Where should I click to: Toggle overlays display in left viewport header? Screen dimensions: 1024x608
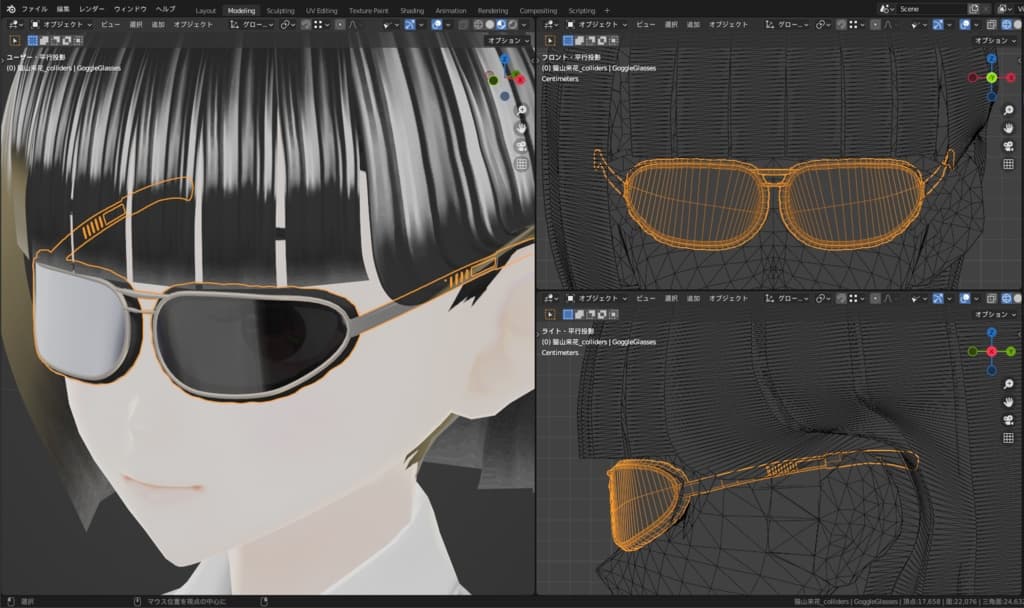pyautogui.click(x=438, y=24)
